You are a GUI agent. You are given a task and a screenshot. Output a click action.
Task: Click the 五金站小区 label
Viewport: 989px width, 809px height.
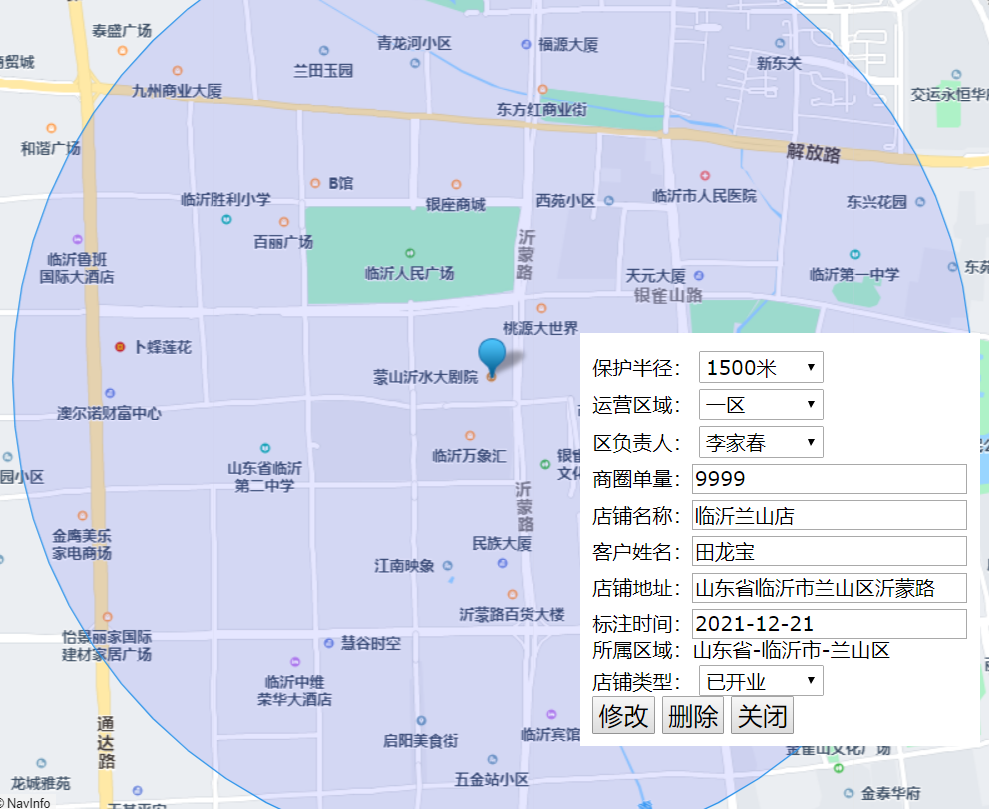492,779
